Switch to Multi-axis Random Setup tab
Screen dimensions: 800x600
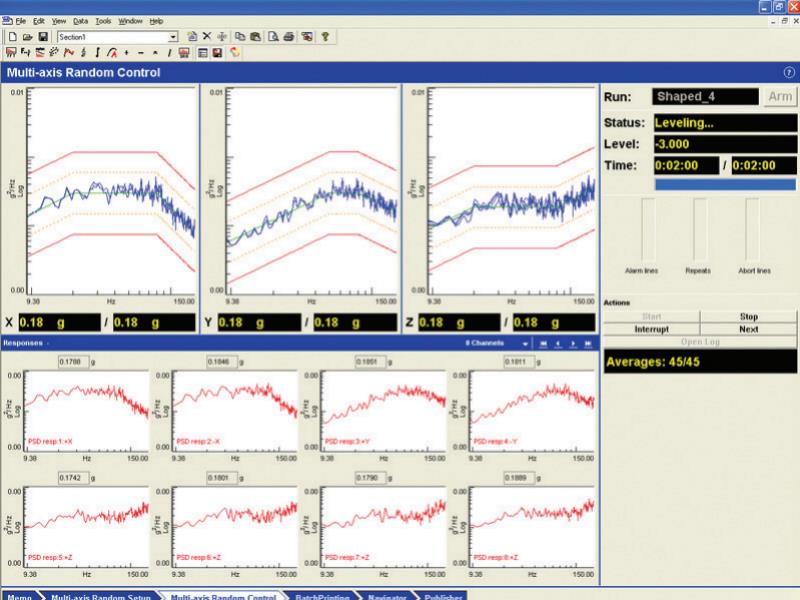click(x=101, y=596)
